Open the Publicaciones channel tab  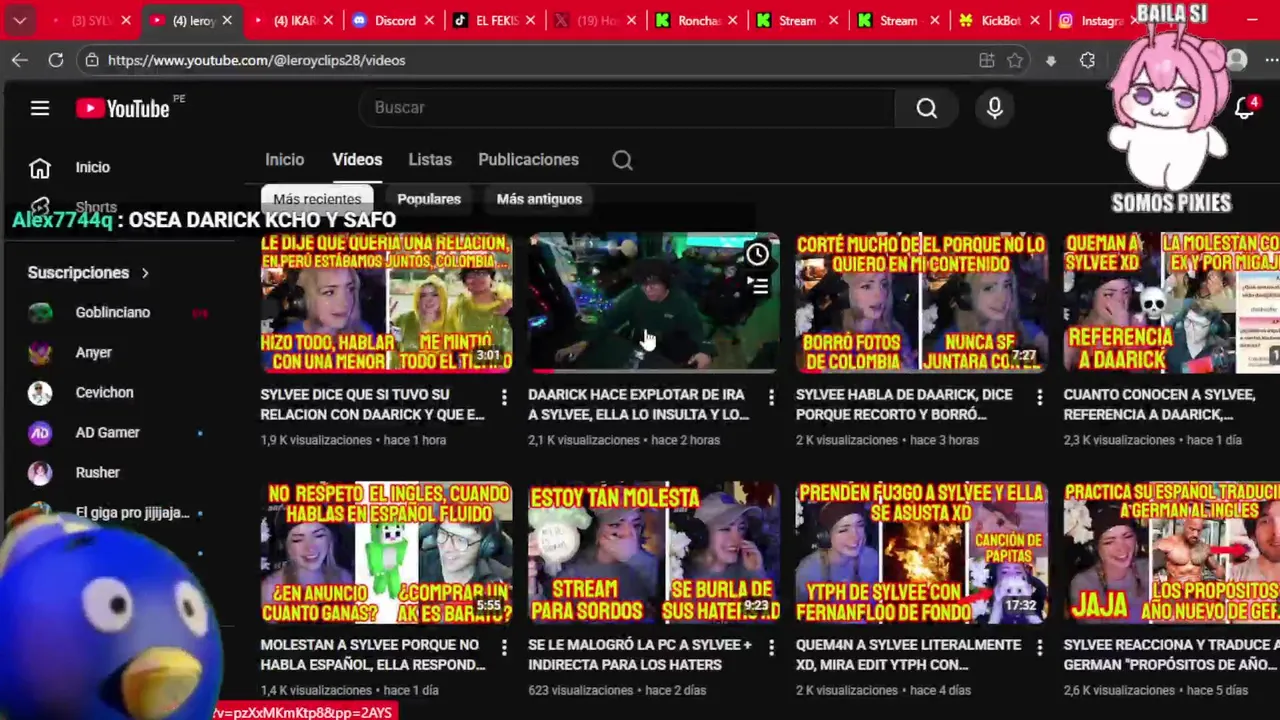click(528, 160)
